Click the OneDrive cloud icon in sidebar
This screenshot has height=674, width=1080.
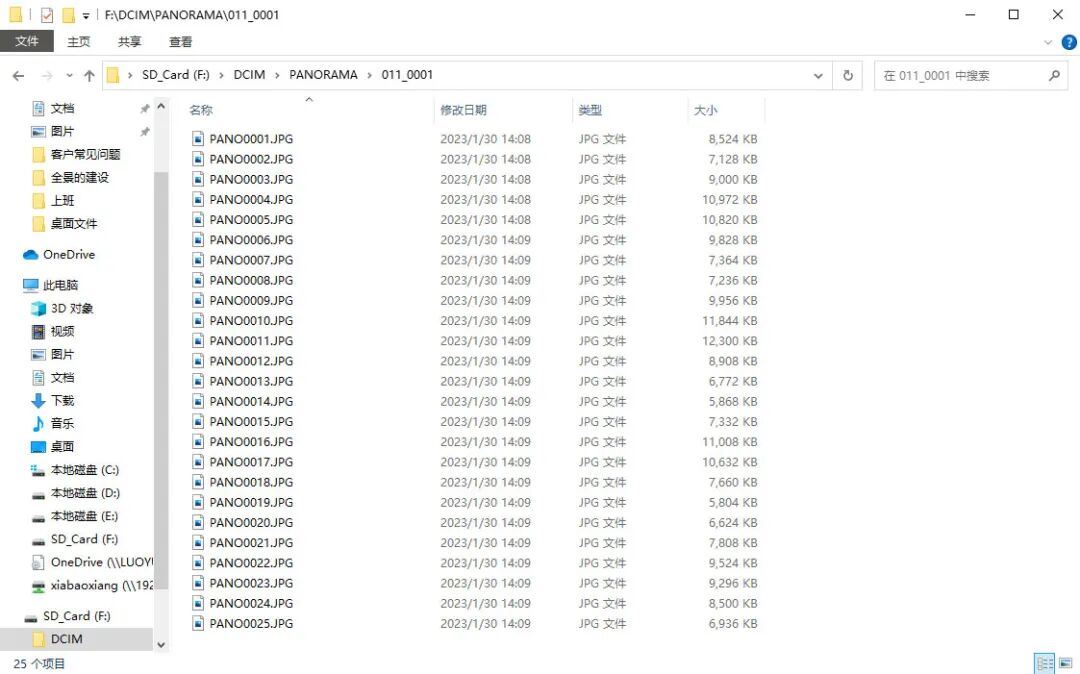(x=30, y=255)
